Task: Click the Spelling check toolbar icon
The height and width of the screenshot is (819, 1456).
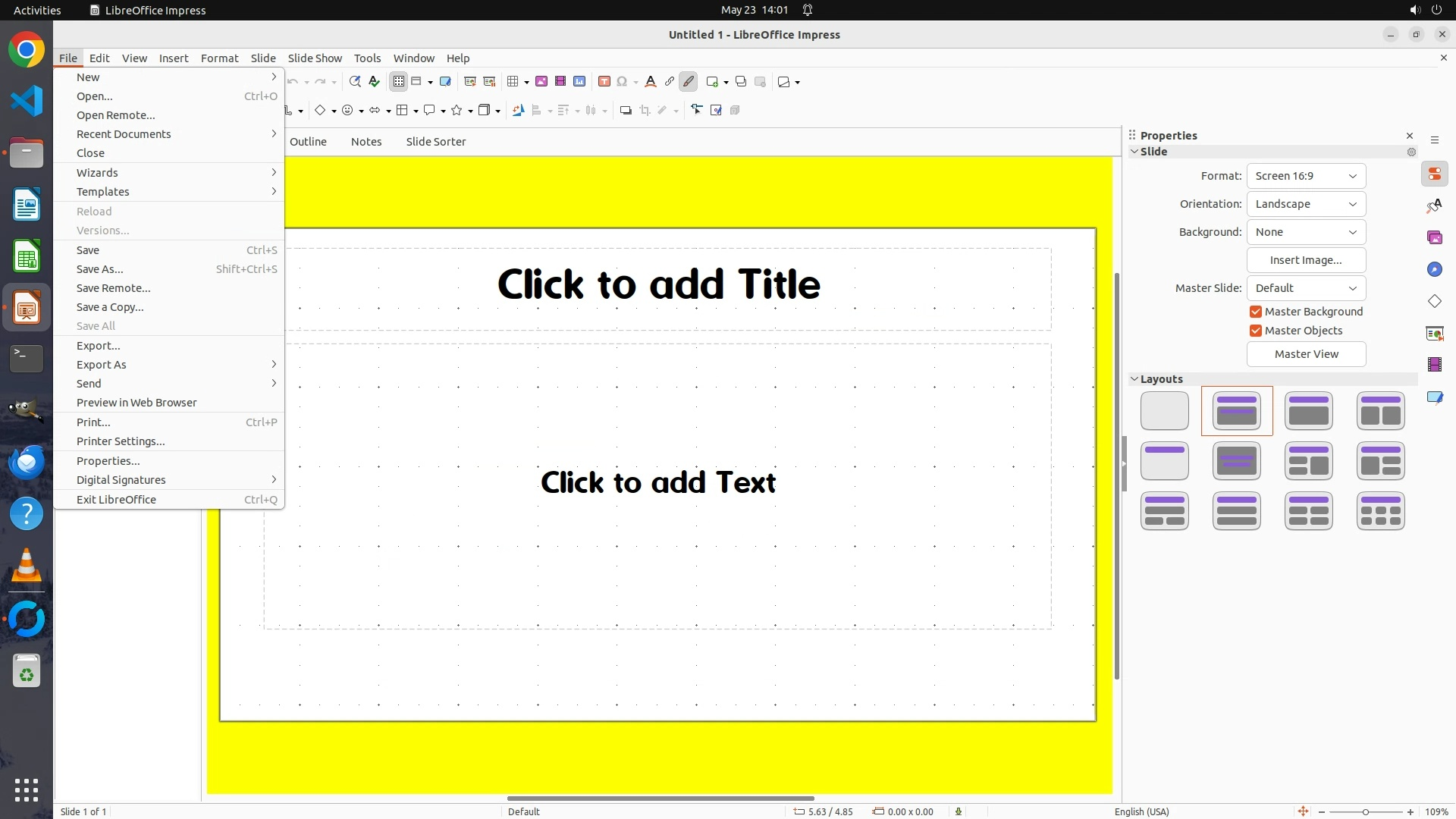Action: pyautogui.click(x=374, y=82)
